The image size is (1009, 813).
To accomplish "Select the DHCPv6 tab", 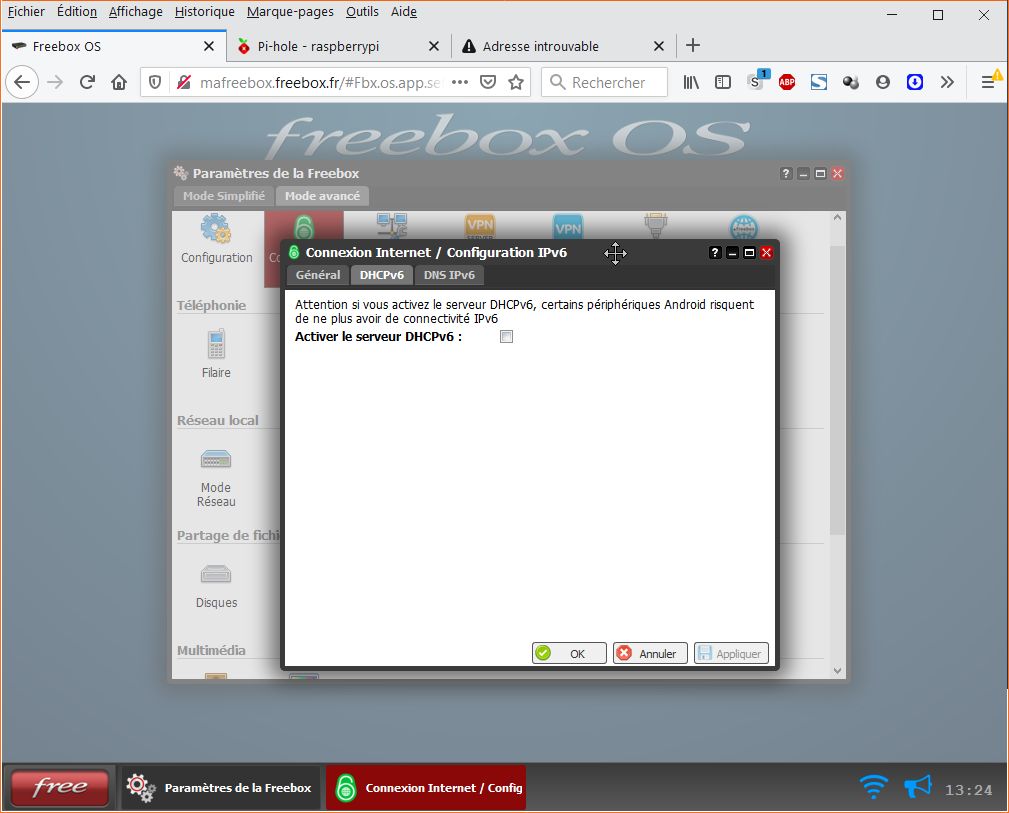I will 382,275.
